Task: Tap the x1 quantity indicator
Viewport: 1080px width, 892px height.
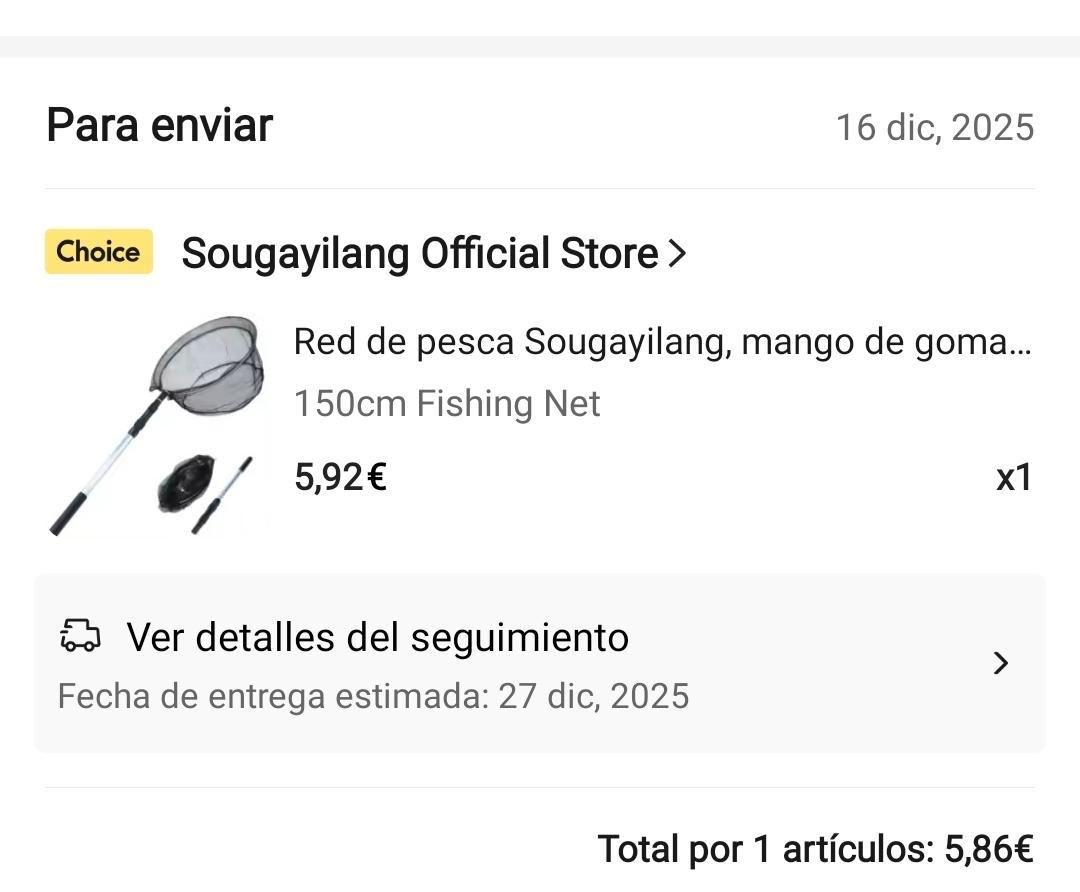Action: [x=1013, y=478]
